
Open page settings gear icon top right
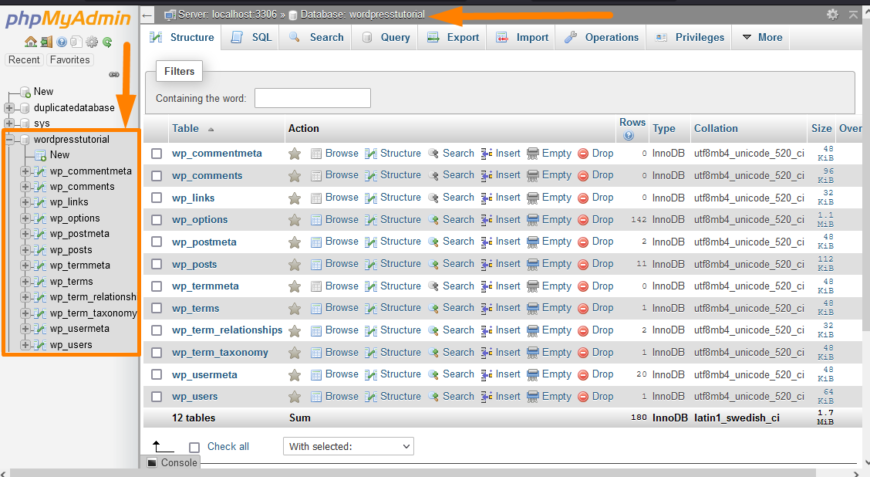[832, 14]
